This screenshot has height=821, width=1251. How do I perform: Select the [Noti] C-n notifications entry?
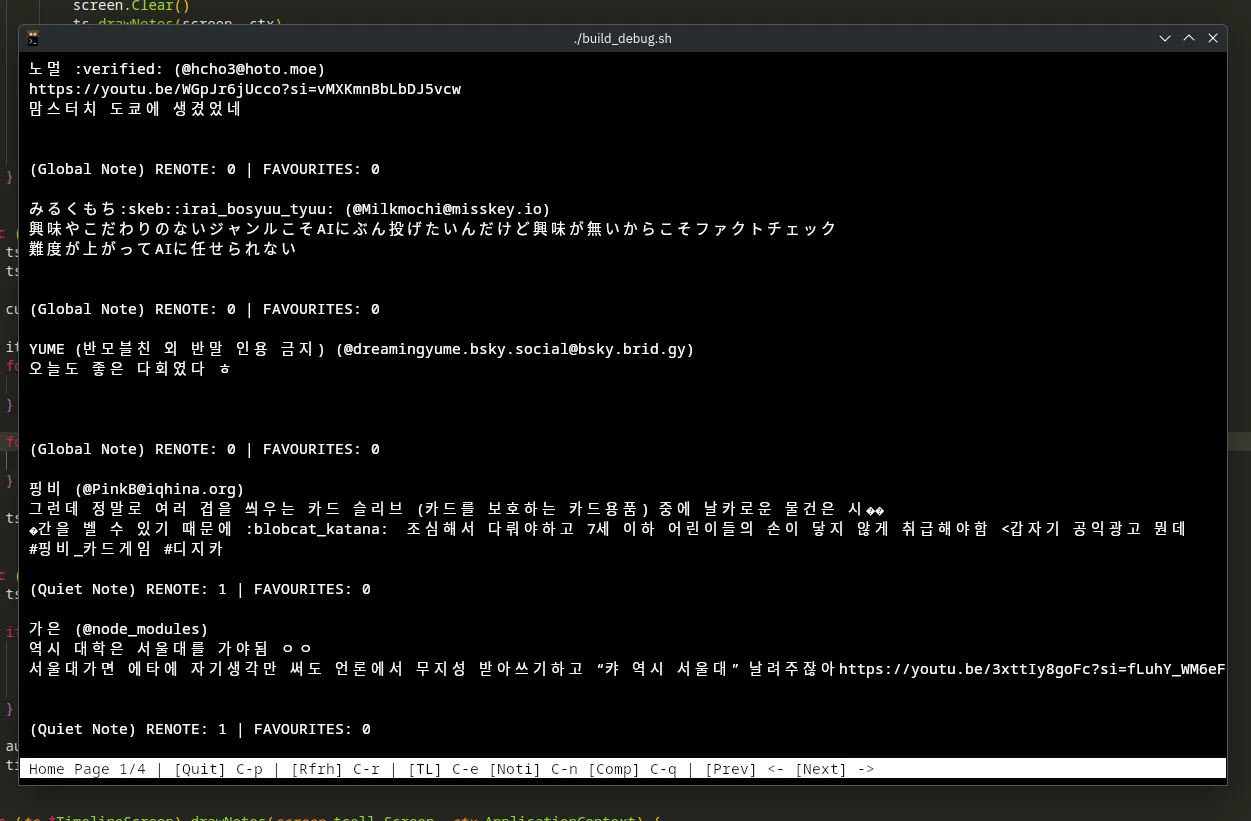(533, 769)
